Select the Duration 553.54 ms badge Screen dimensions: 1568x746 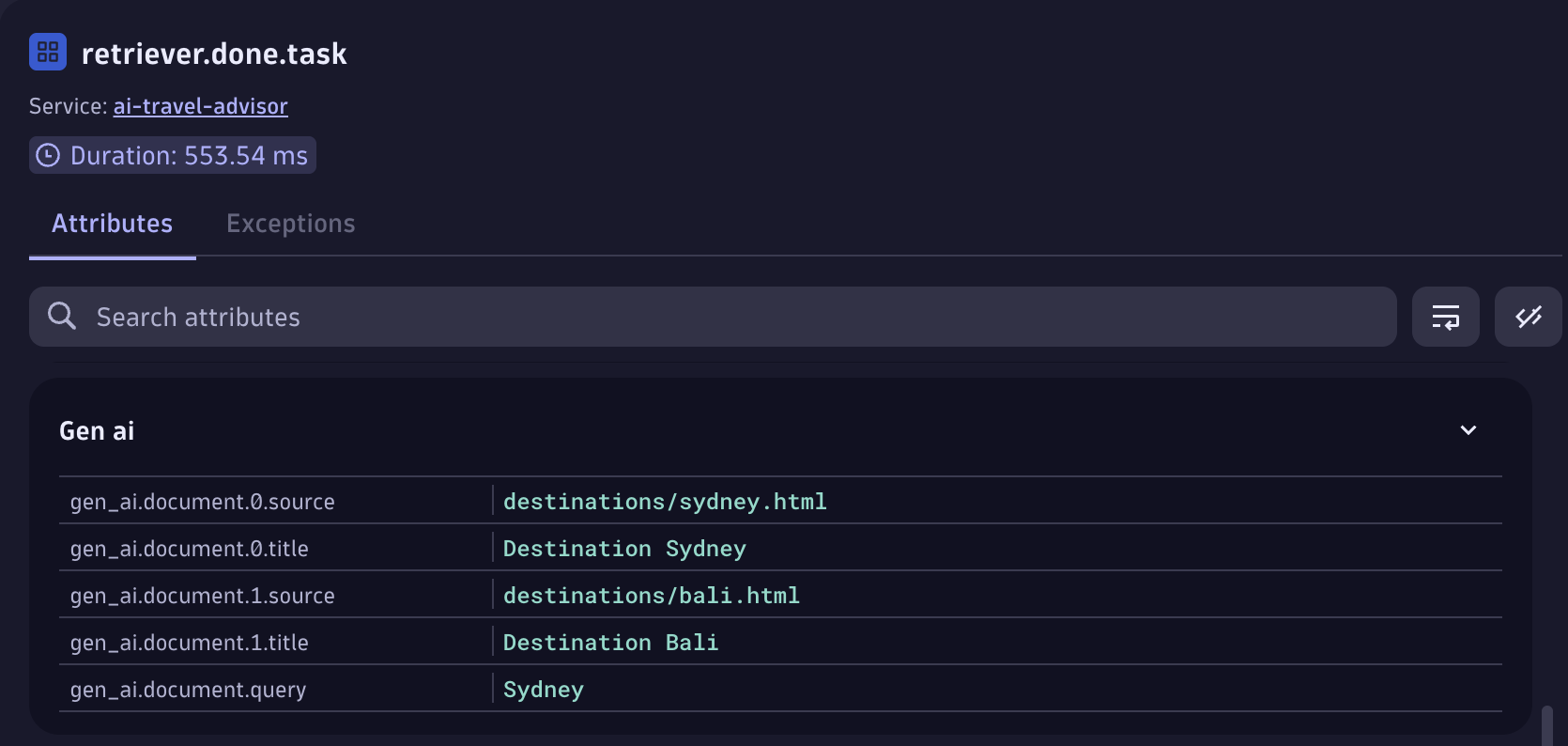[x=173, y=155]
